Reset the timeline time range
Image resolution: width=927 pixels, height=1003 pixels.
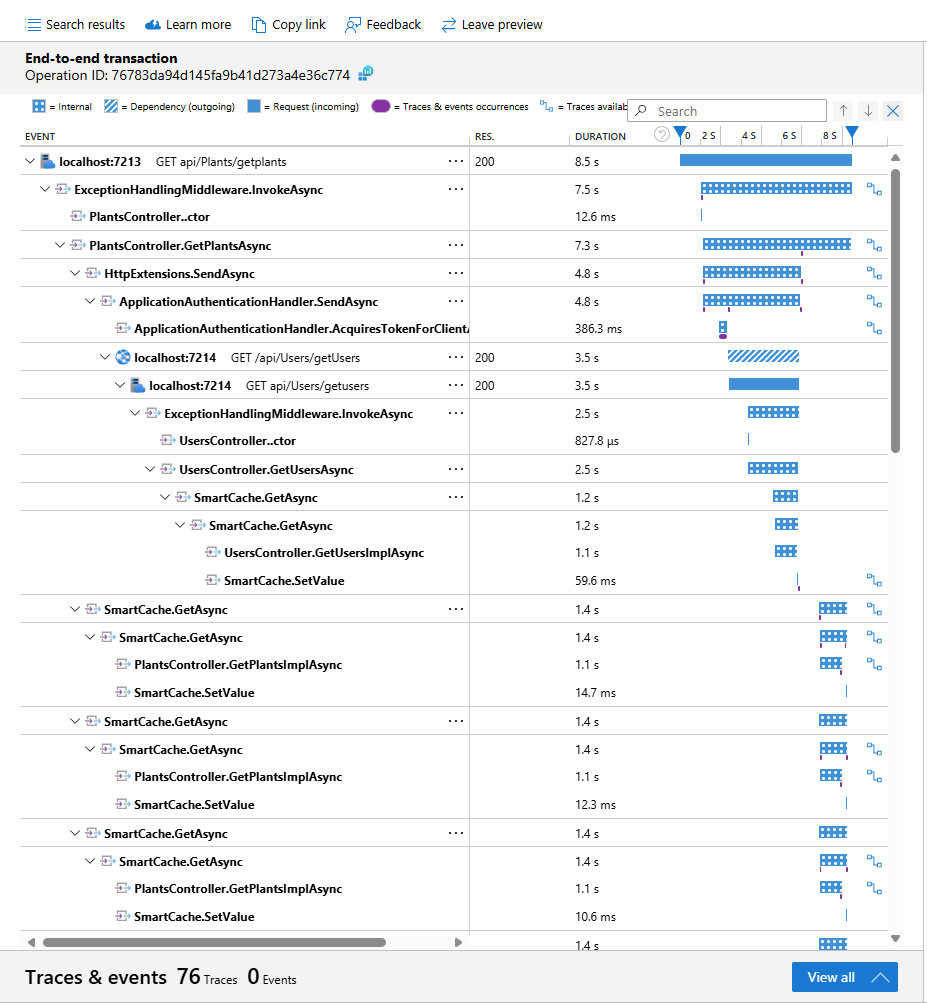[x=661, y=135]
